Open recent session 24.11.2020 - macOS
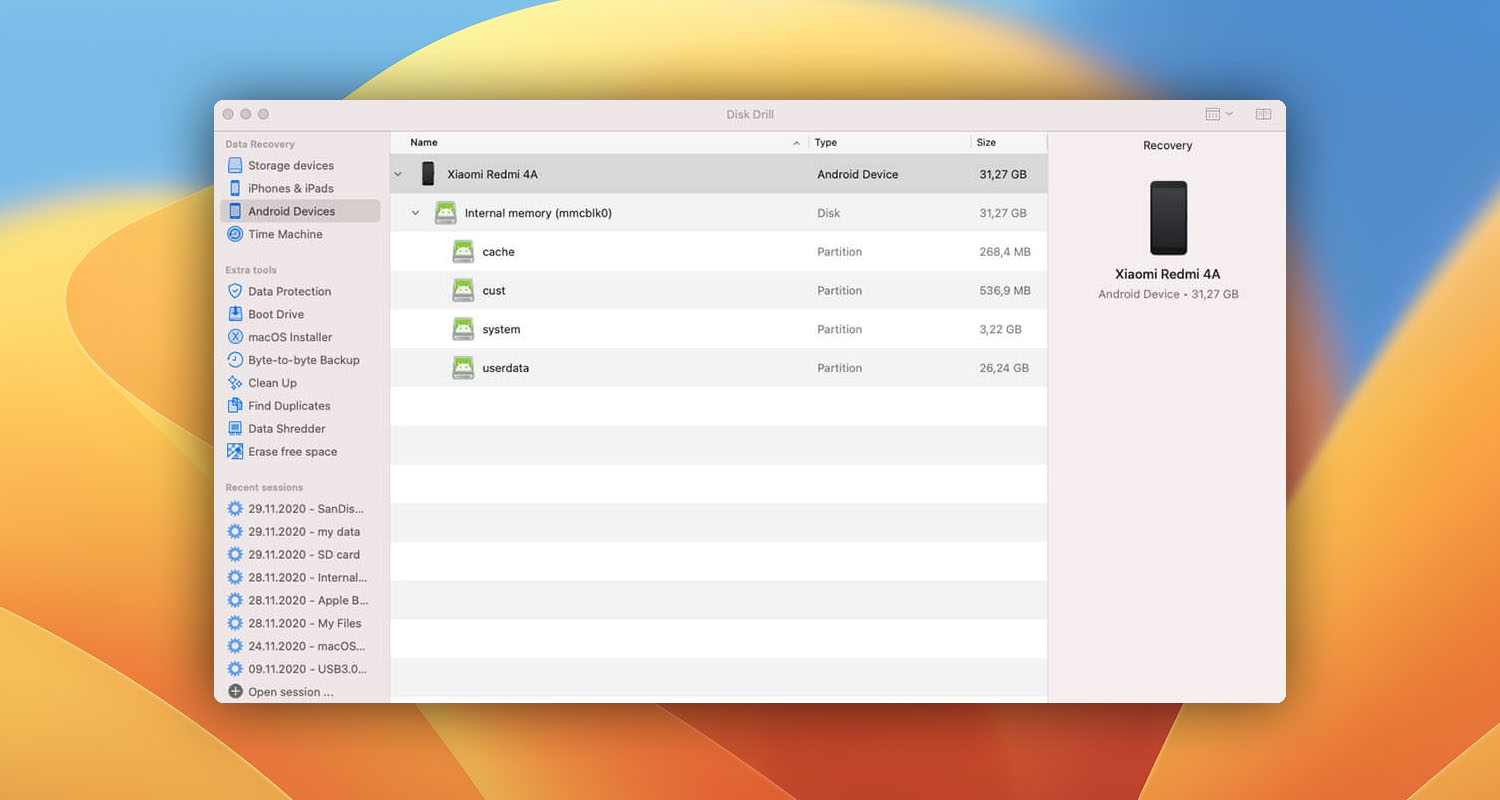 coord(307,647)
